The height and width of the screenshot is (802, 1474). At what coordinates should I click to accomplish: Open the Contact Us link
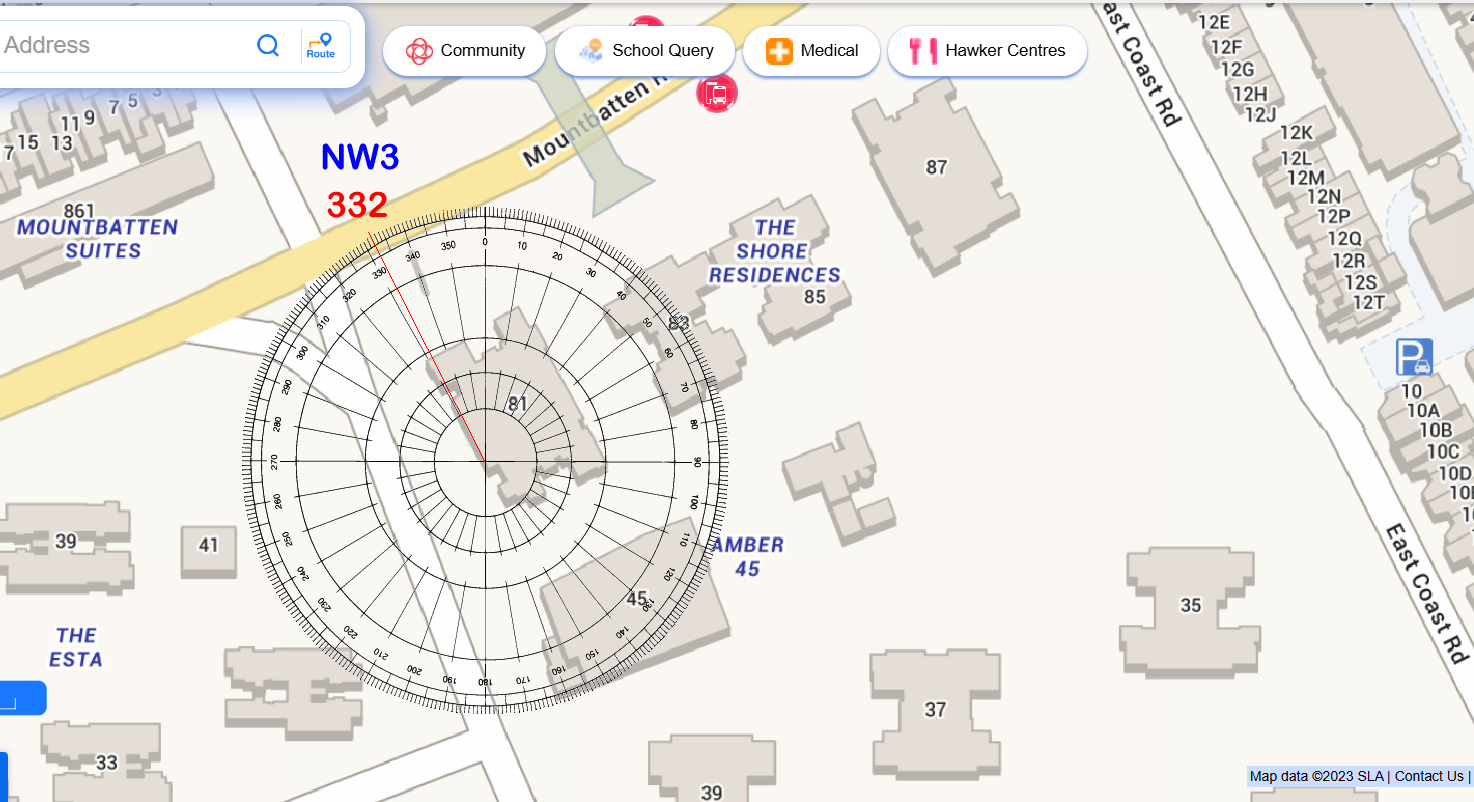pyautogui.click(x=1428, y=776)
